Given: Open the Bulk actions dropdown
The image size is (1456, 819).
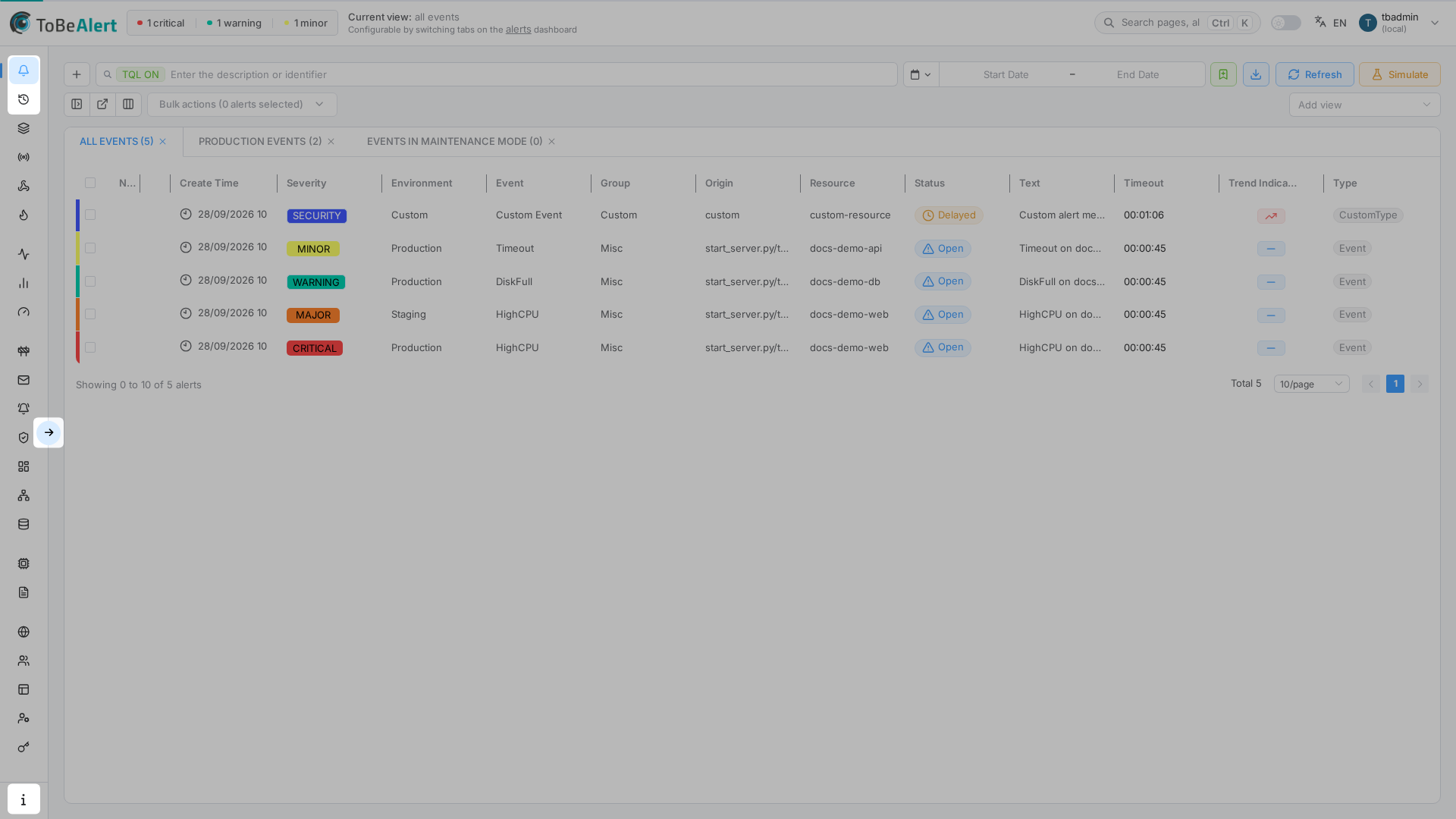Looking at the screenshot, I should tap(242, 104).
